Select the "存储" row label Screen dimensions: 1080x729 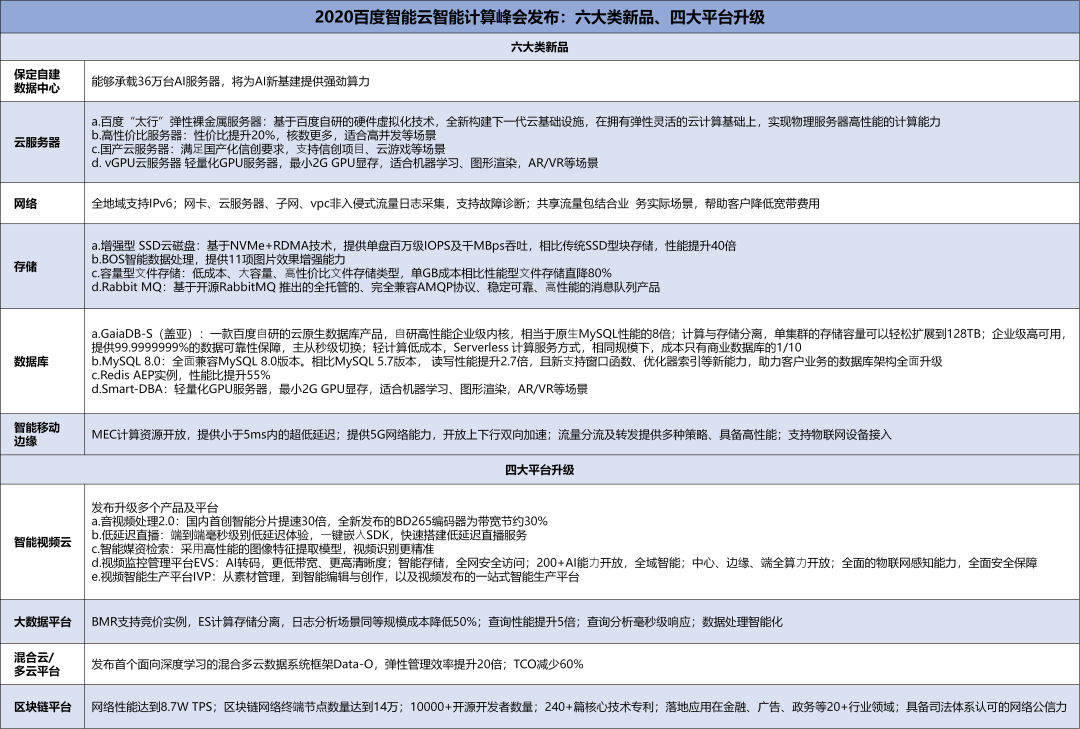pyautogui.click(x=25, y=266)
